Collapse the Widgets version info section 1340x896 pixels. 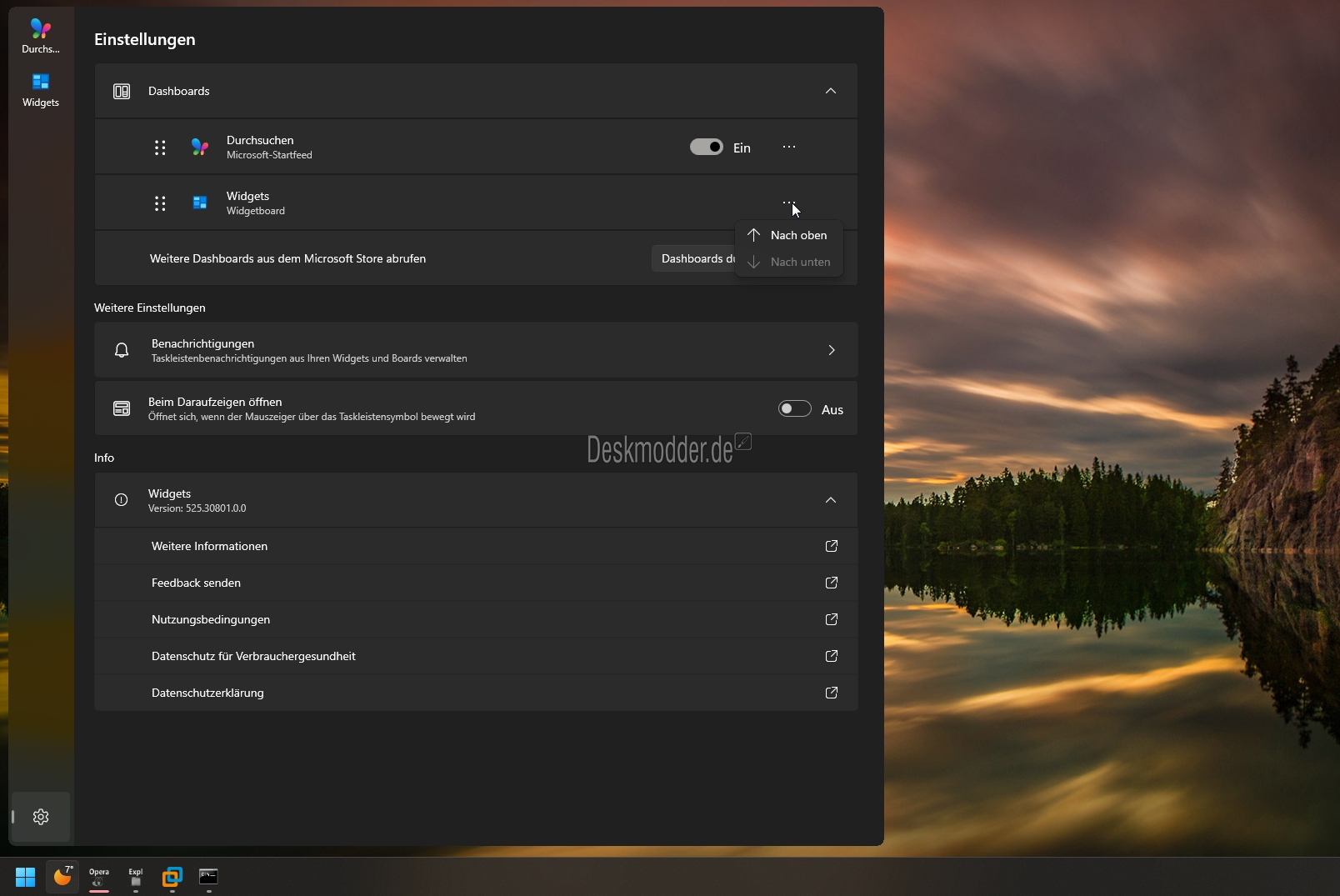click(x=830, y=500)
